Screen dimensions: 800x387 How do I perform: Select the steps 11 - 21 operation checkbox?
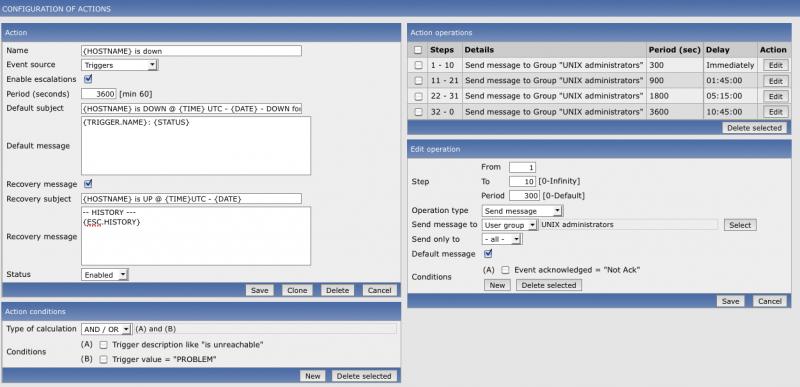click(418, 81)
